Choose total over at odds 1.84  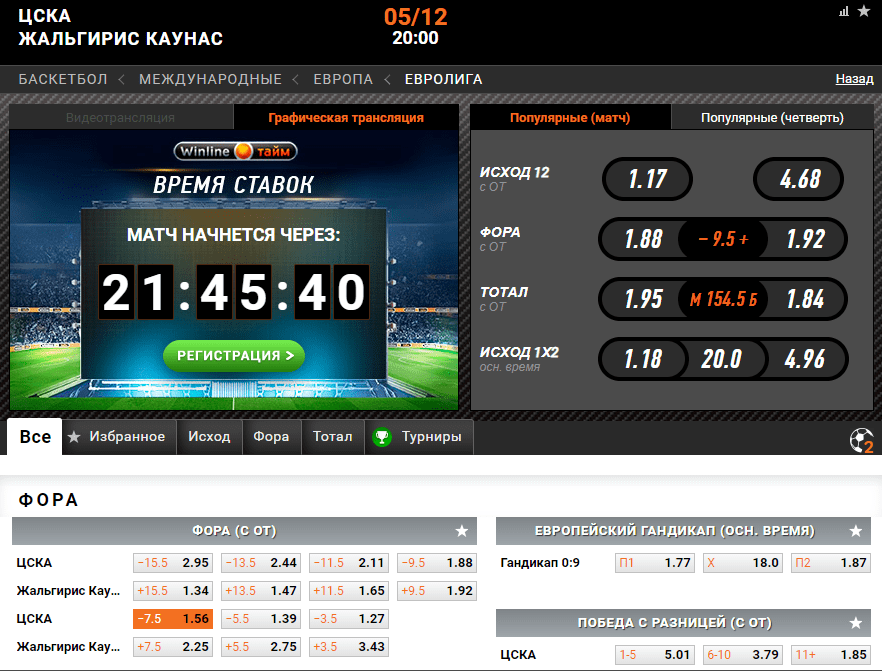[x=806, y=299]
